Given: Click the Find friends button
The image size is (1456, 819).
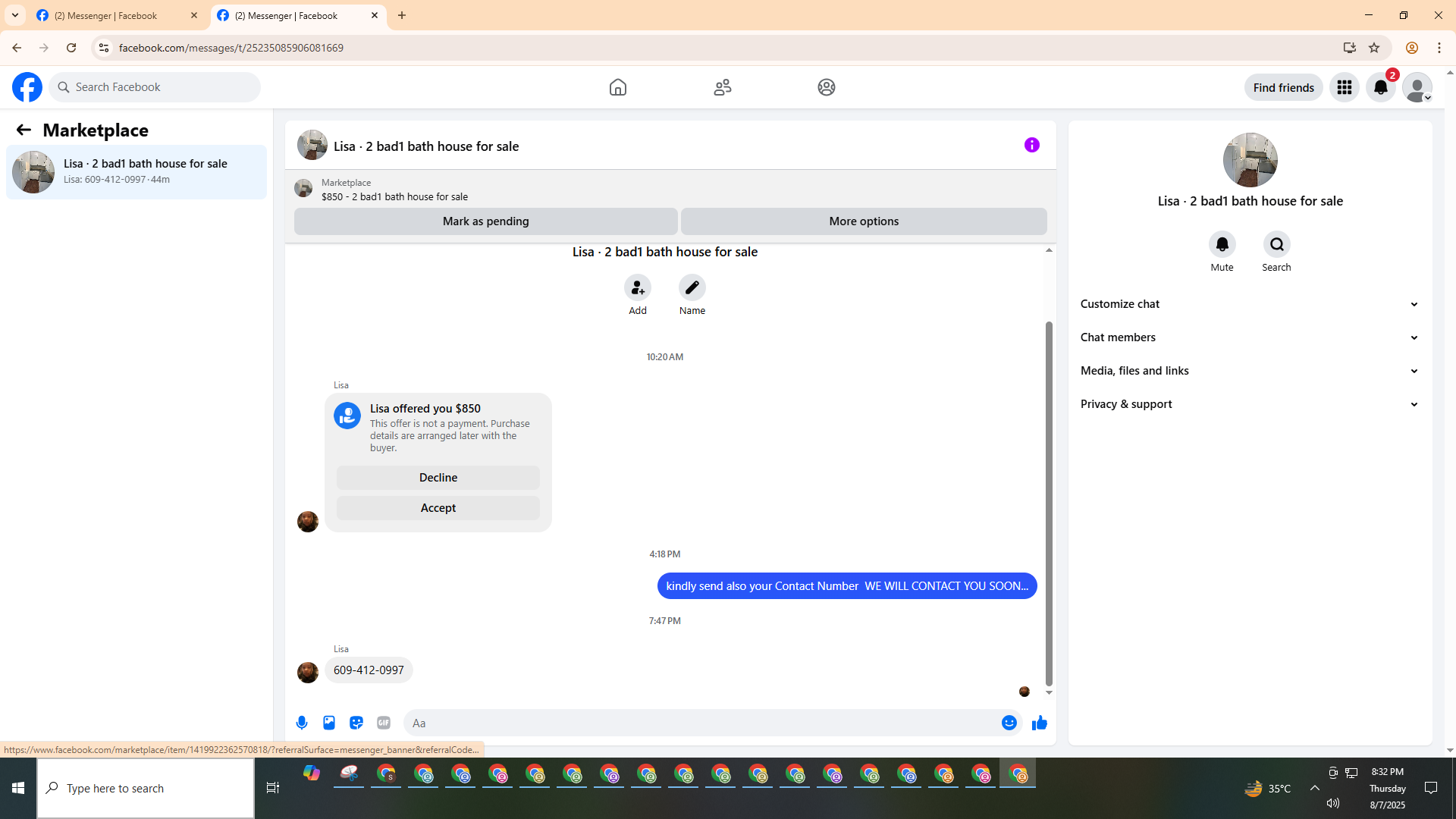Looking at the screenshot, I should [1283, 87].
